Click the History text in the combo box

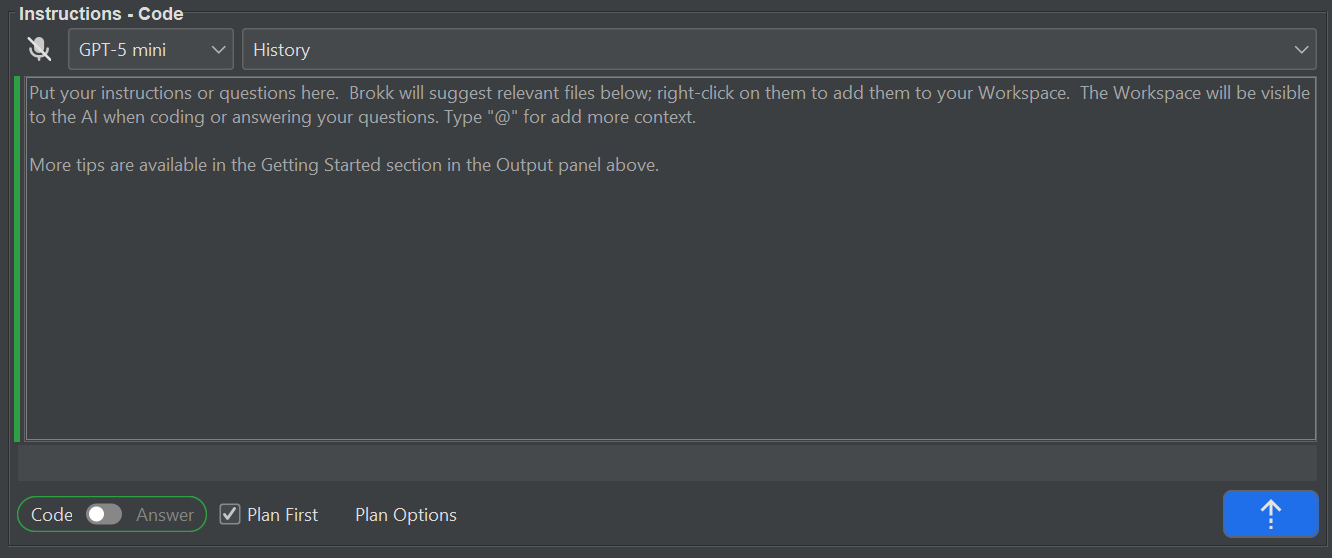click(x=282, y=50)
